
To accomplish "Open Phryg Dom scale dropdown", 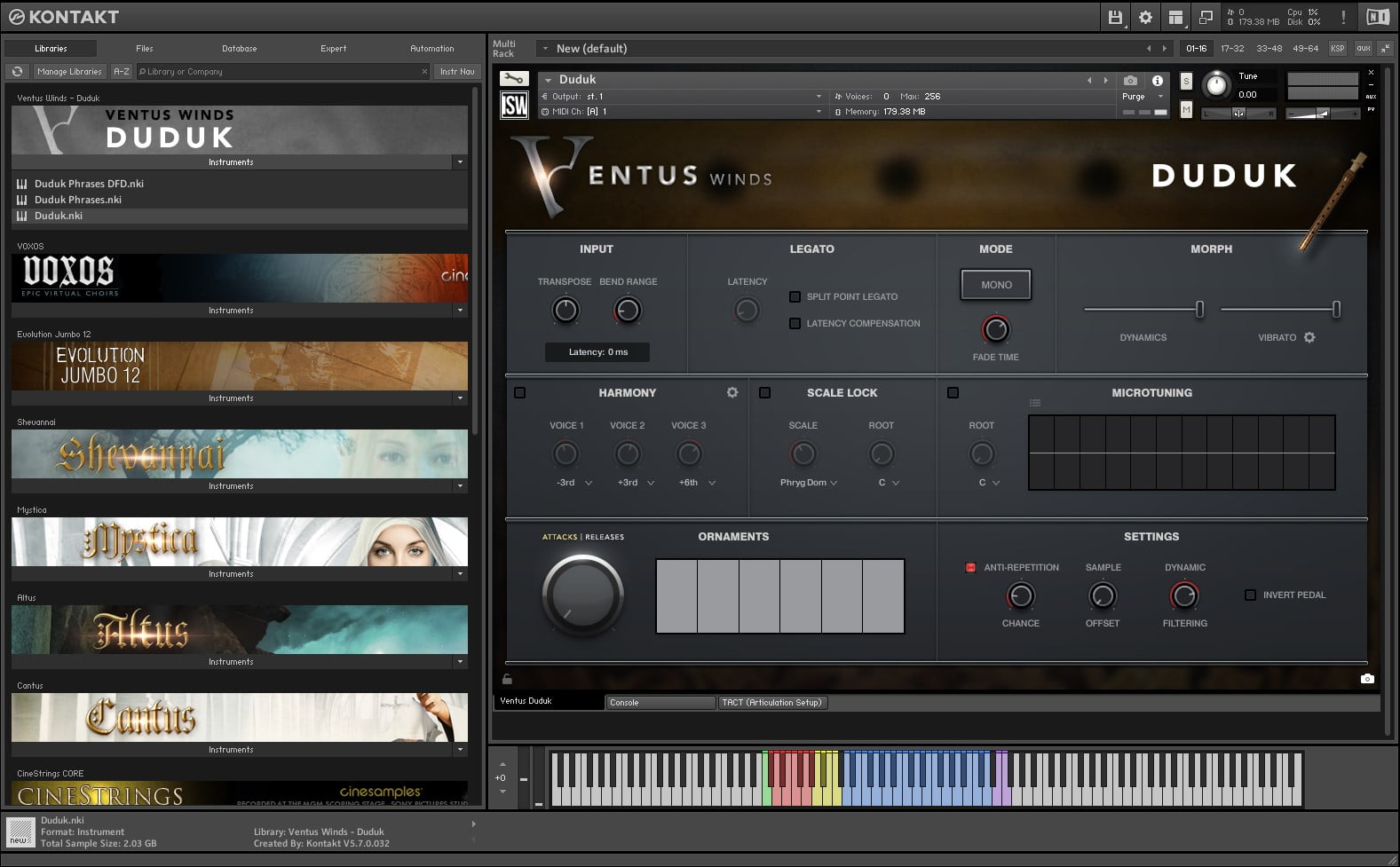I will coord(809,483).
